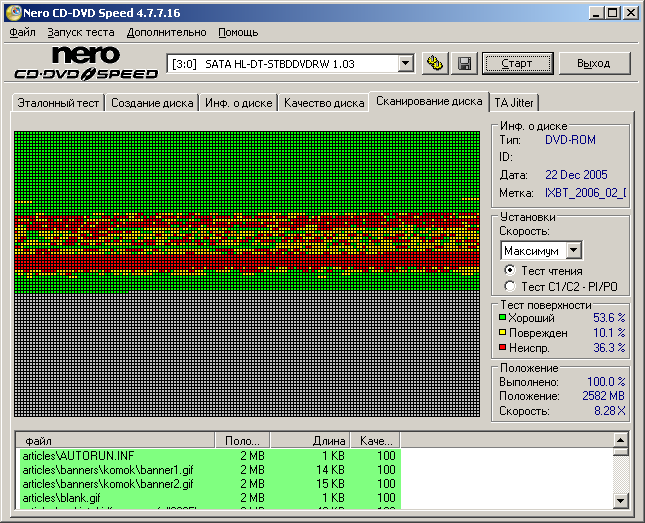The width and height of the screenshot is (645, 523).
Task: Open the drive selection dropdown
Action: point(405,63)
